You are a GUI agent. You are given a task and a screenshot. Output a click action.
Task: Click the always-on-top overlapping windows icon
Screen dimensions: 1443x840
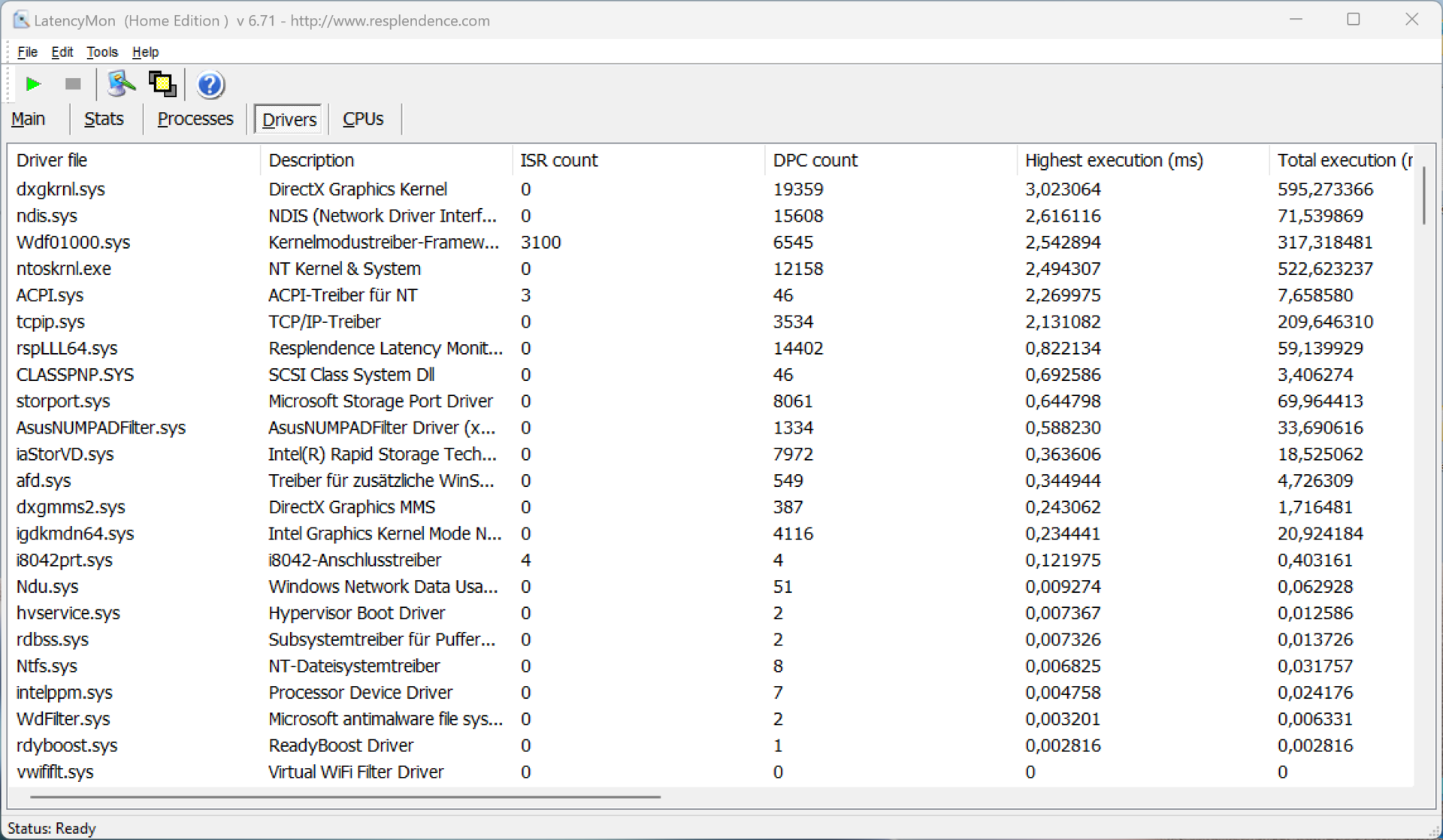tap(162, 84)
